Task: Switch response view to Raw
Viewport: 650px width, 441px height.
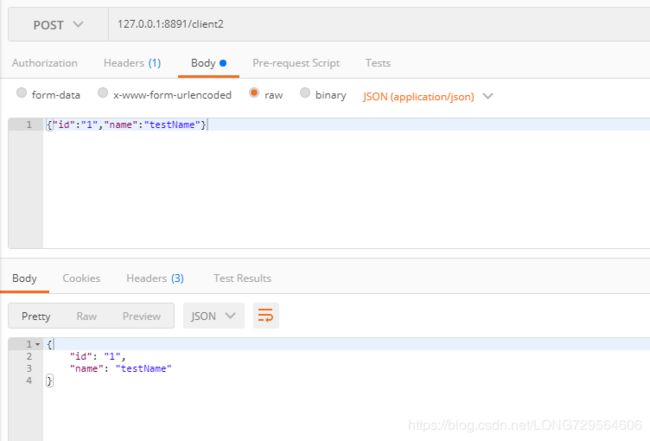Action: click(87, 316)
